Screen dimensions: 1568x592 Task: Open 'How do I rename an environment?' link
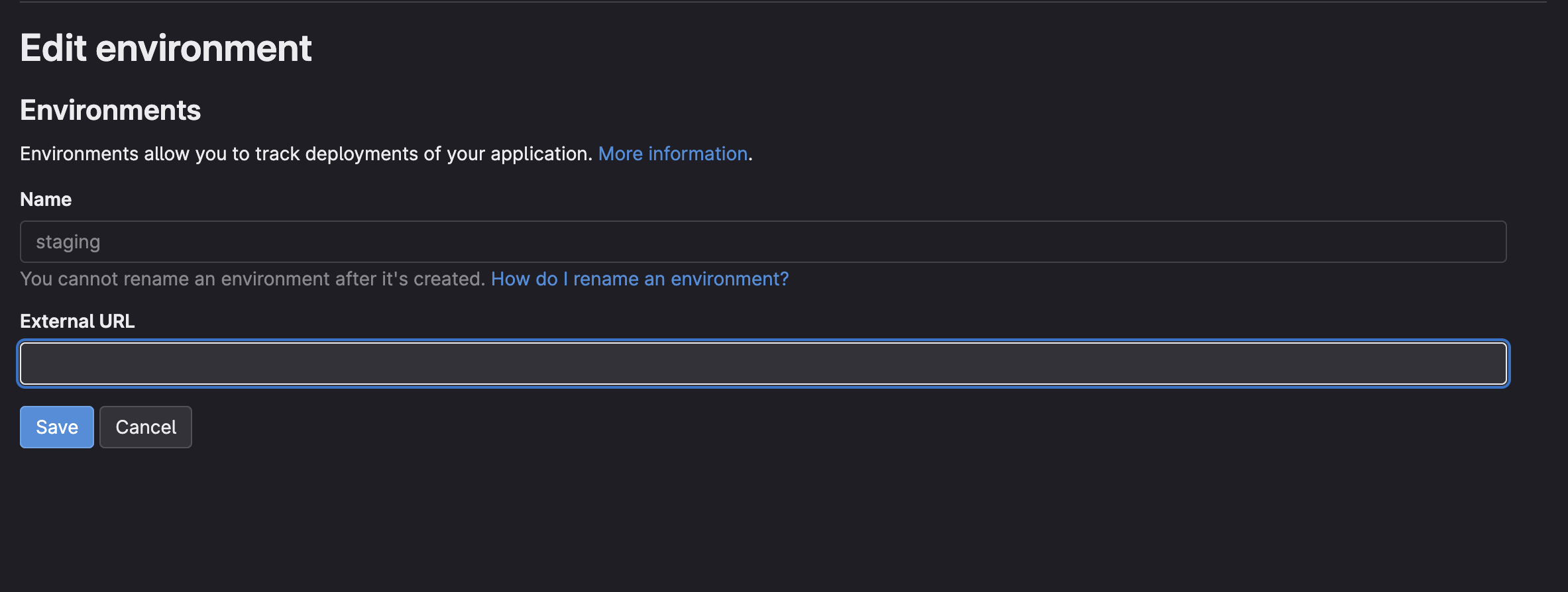[x=640, y=279]
